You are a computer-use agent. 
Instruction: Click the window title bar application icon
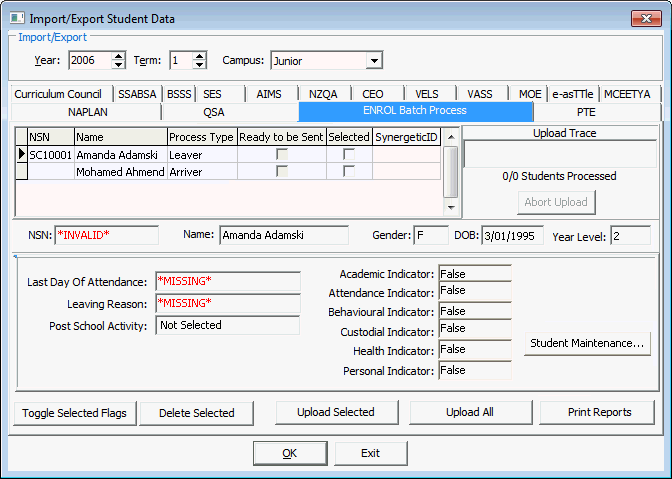pos(17,18)
